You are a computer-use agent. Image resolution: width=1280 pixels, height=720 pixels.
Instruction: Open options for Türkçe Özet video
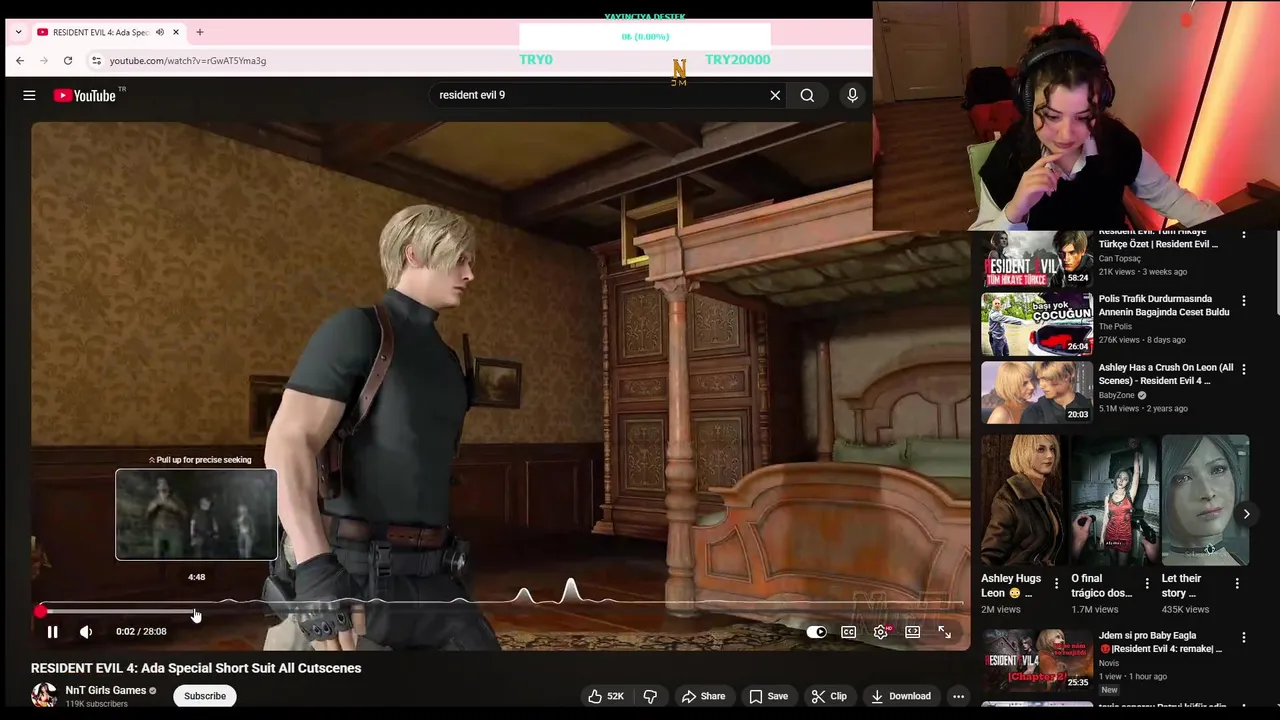pos(1244,234)
